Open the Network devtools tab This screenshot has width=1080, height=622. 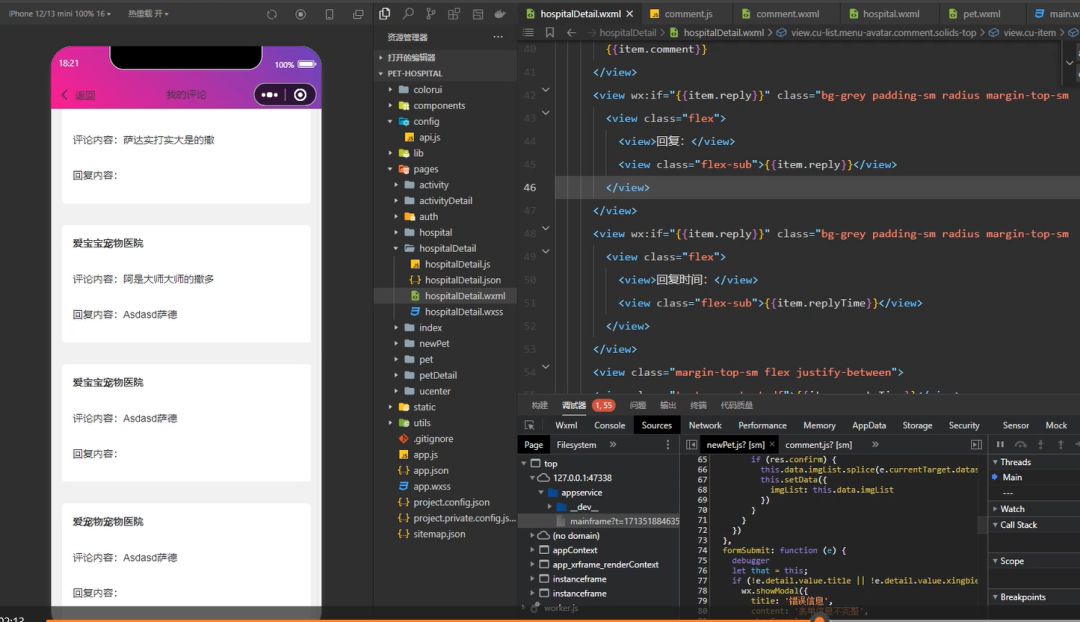705,426
